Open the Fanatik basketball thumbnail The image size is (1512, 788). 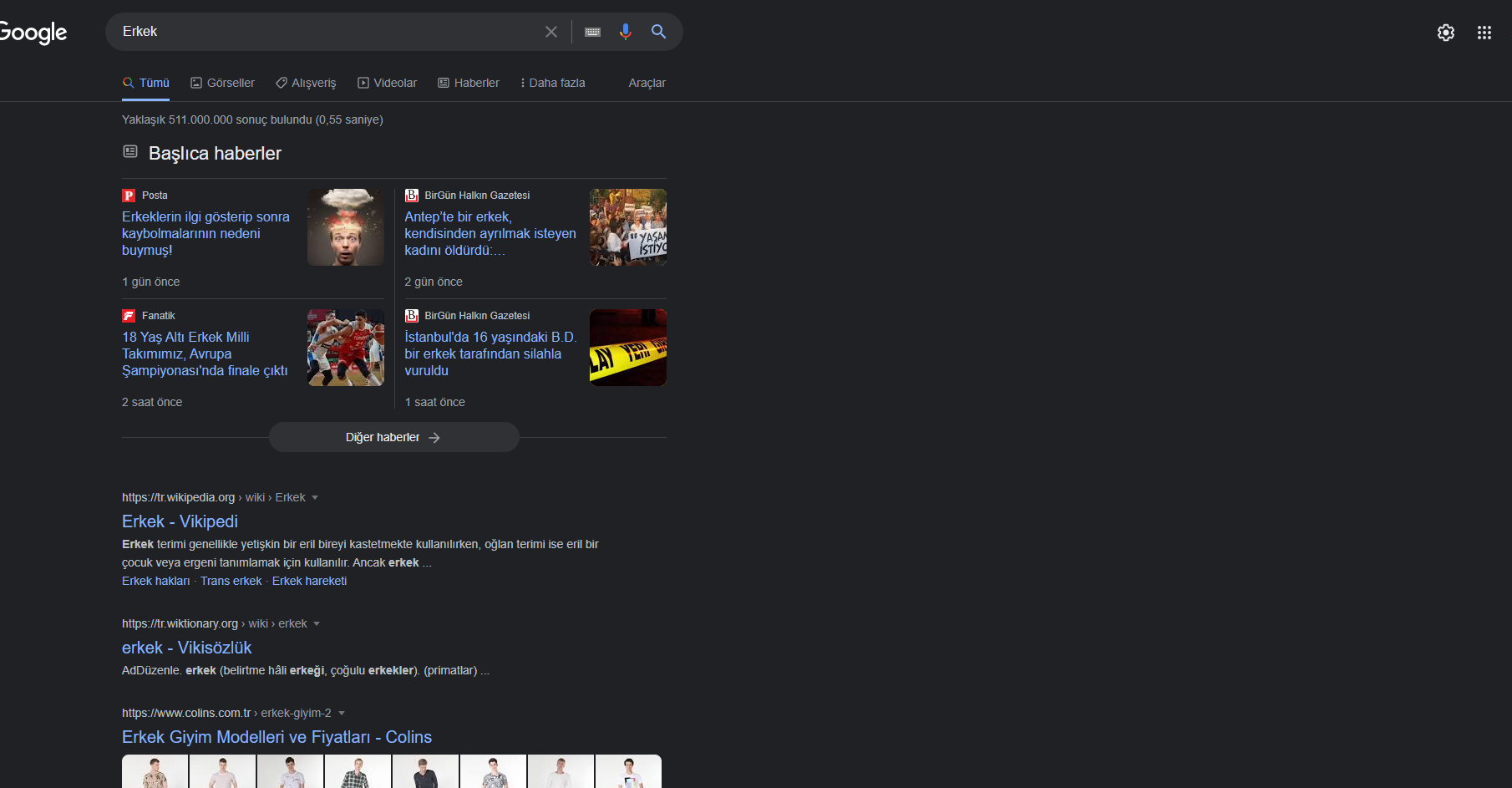(x=346, y=348)
